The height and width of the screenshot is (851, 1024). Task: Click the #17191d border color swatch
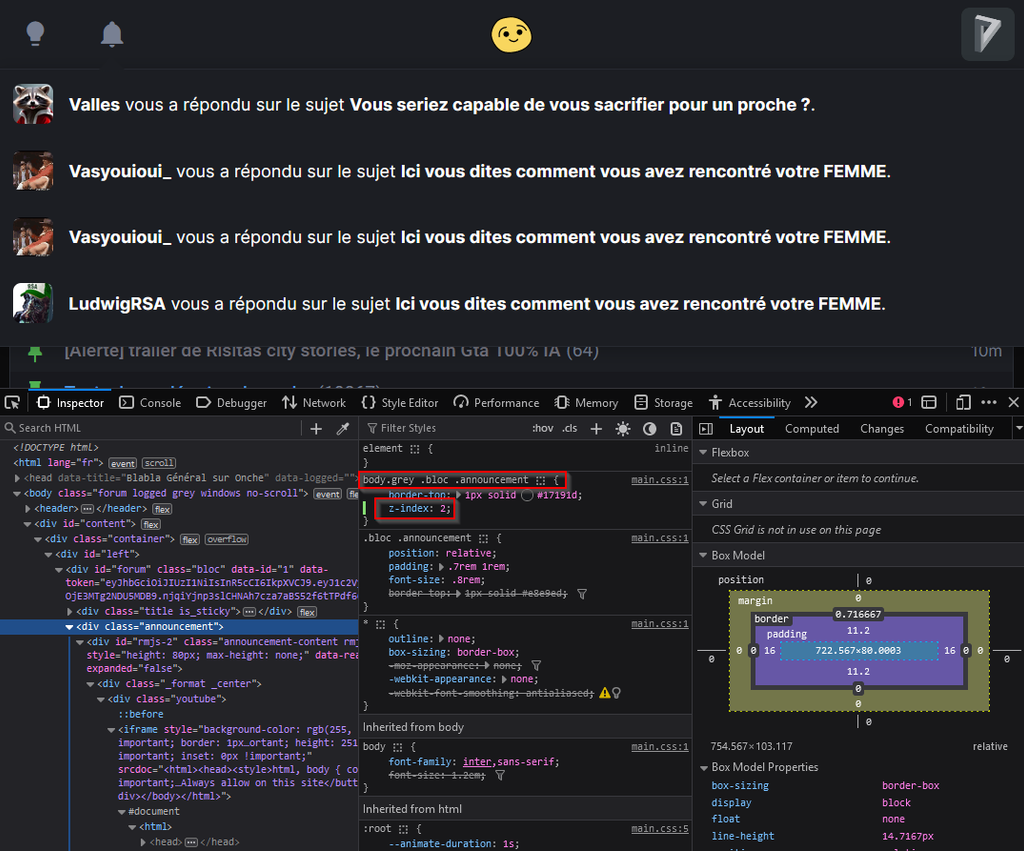(527, 495)
